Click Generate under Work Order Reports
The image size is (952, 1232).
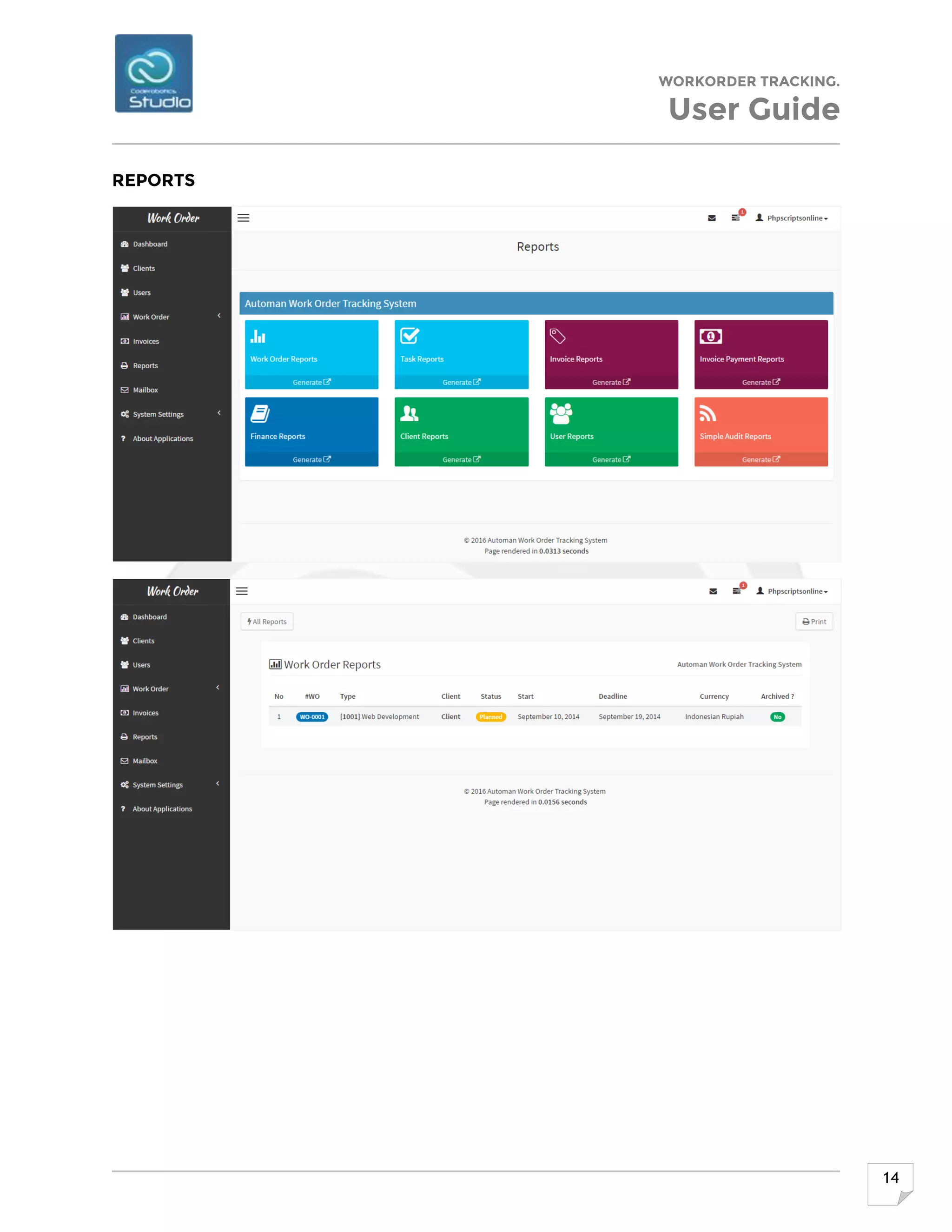click(311, 383)
